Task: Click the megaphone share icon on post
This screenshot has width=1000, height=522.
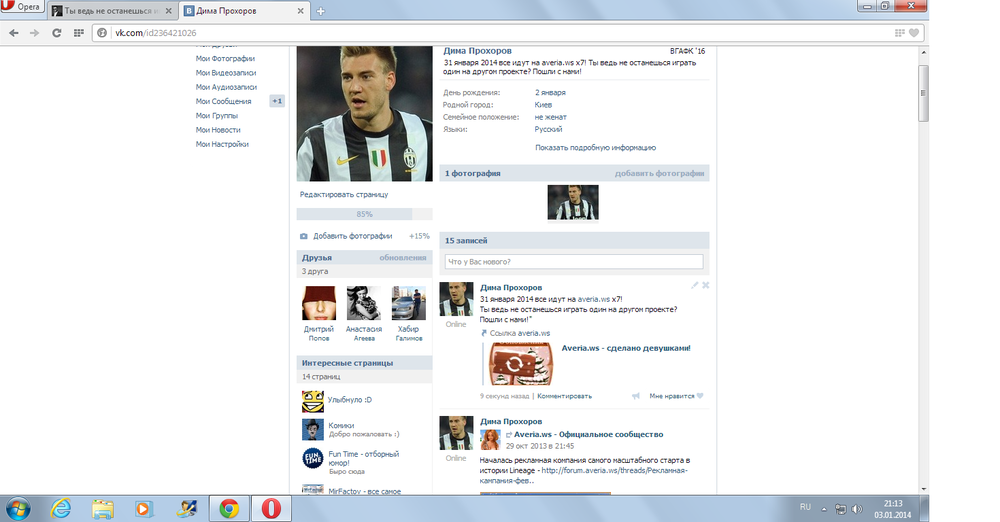Action: 635,396
